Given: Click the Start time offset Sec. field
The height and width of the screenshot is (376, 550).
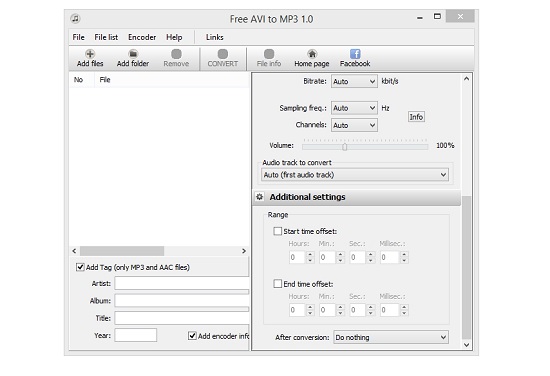Looking at the screenshot, I should click(x=358, y=257).
